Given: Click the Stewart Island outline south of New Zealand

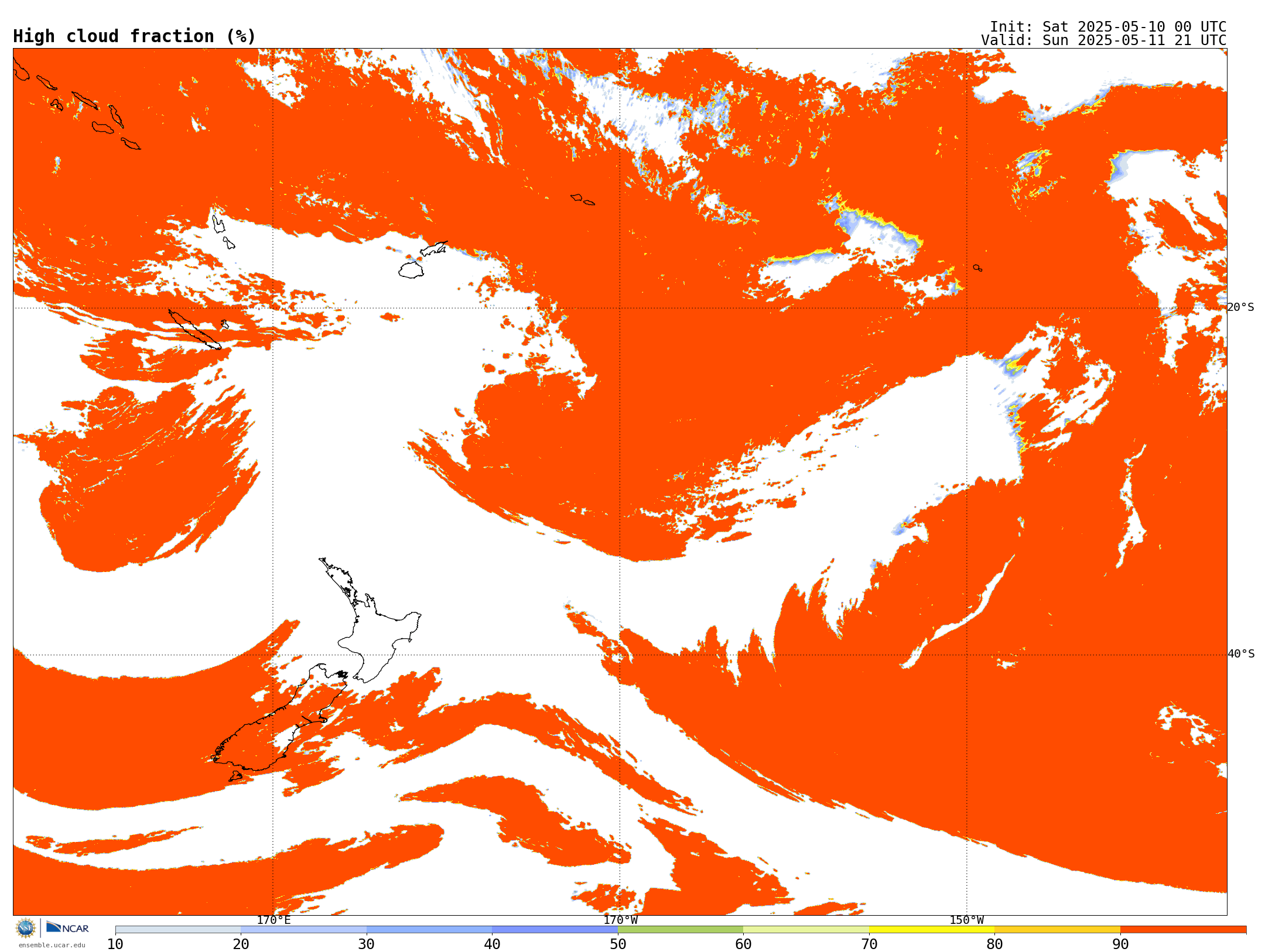Looking at the screenshot, I should coord(235,776).
